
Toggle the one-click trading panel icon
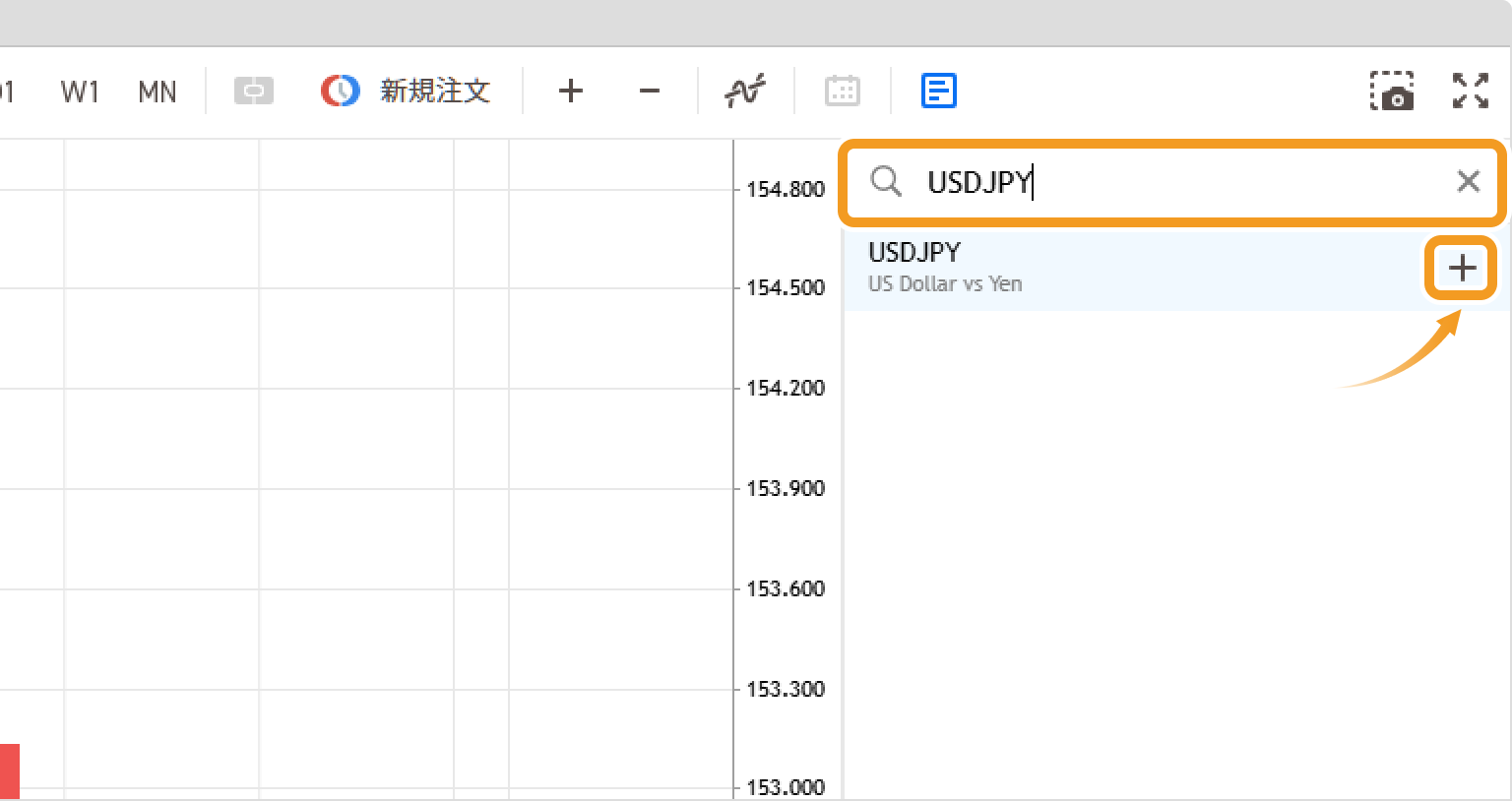pyautogui.click(x=254, y=92)
